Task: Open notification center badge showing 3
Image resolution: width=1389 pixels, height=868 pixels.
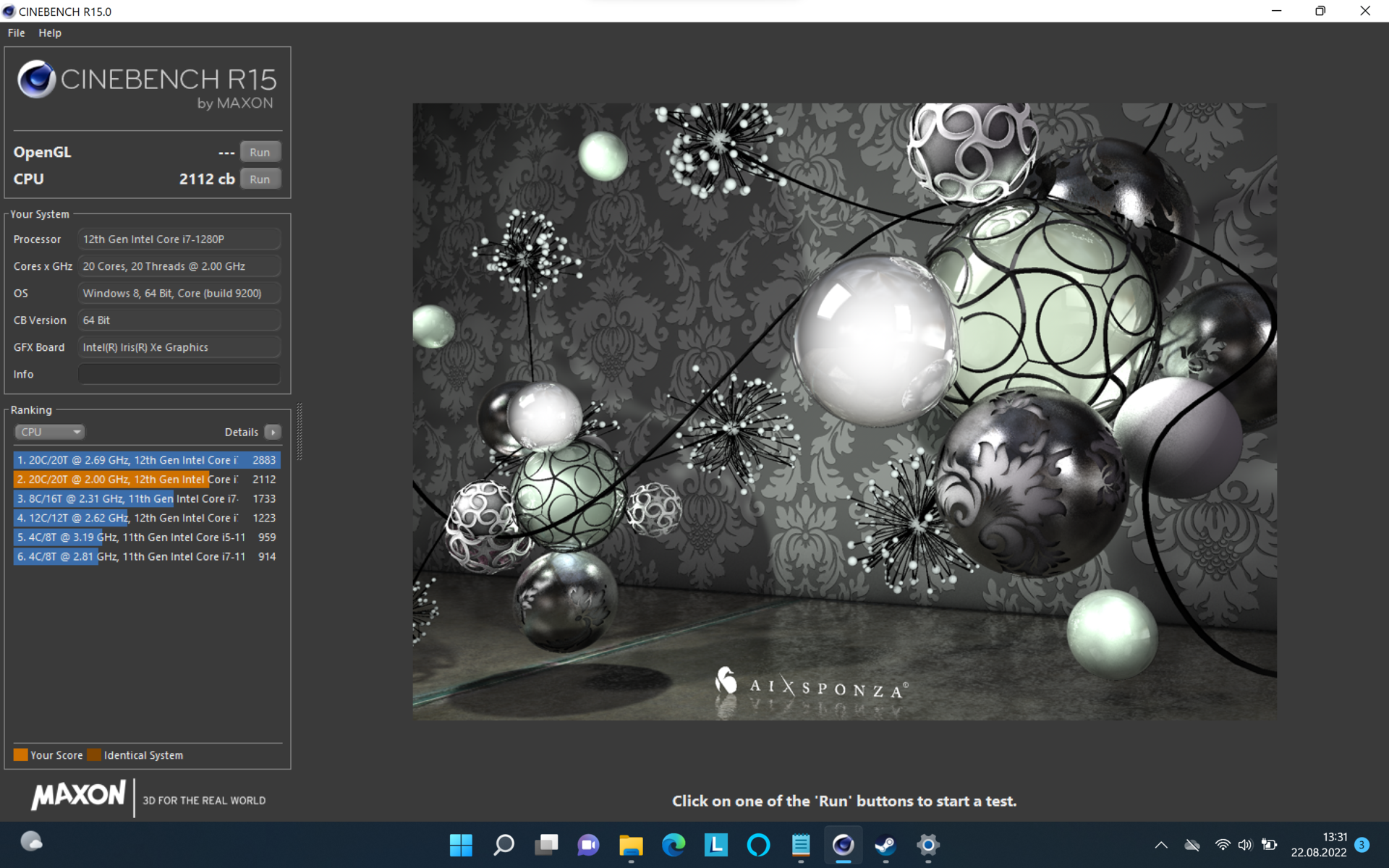Action: pos(1362,845)
